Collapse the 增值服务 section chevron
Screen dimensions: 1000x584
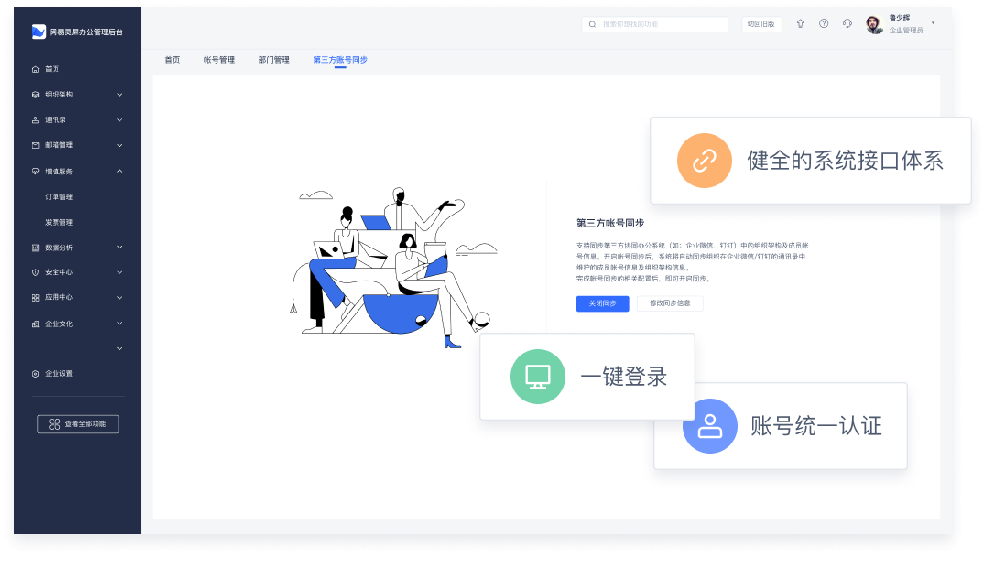click(x=120, y=171)
